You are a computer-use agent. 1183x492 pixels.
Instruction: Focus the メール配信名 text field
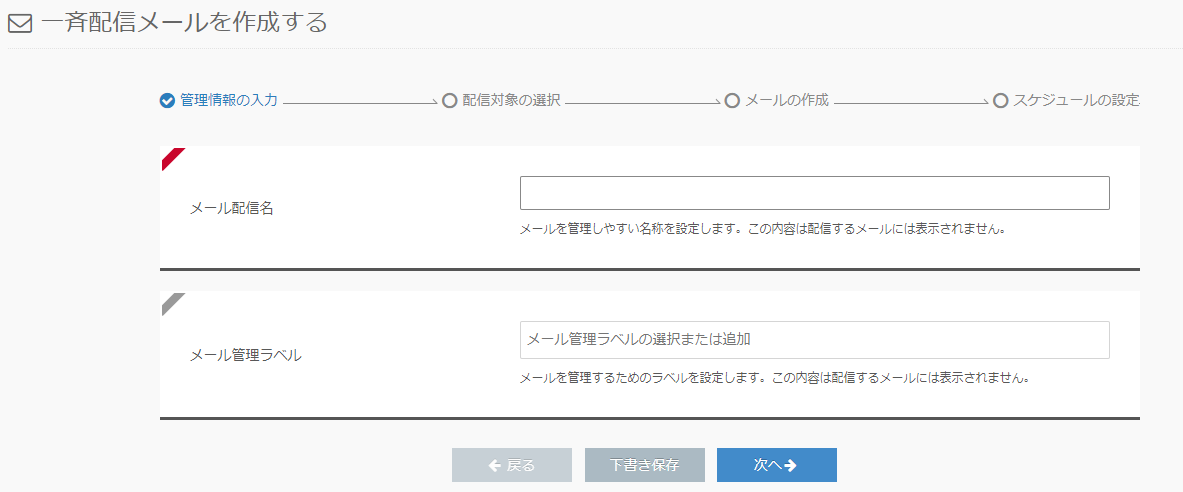point(815,193)
